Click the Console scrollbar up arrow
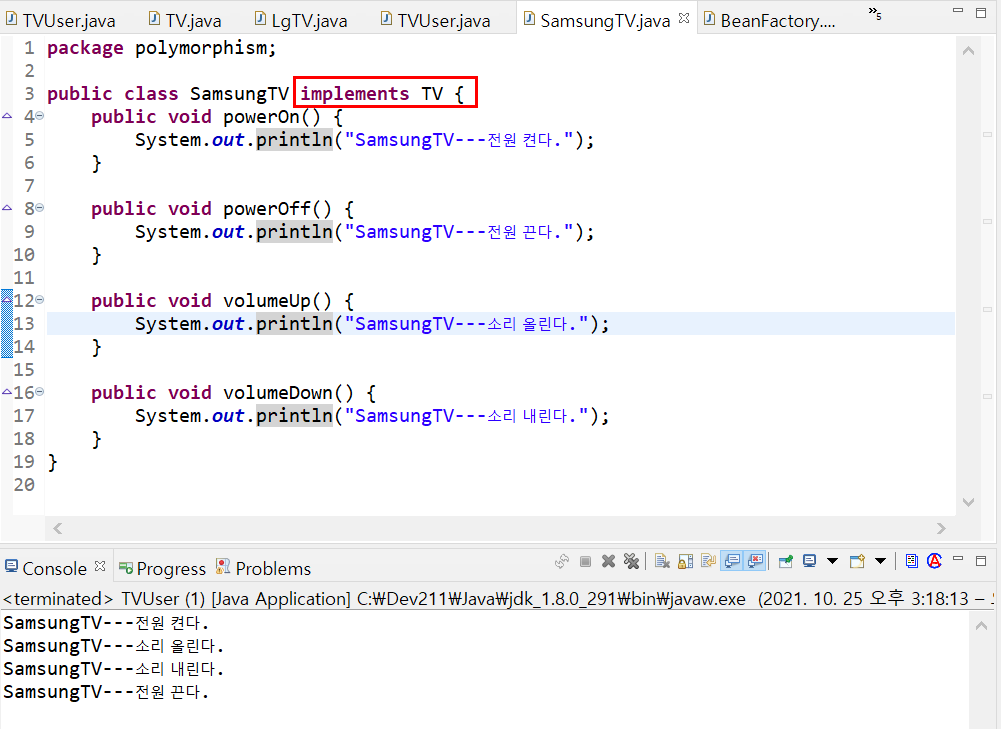This screenshot has height=729, width=1001. pyautogui.click(x=981, y=626)
